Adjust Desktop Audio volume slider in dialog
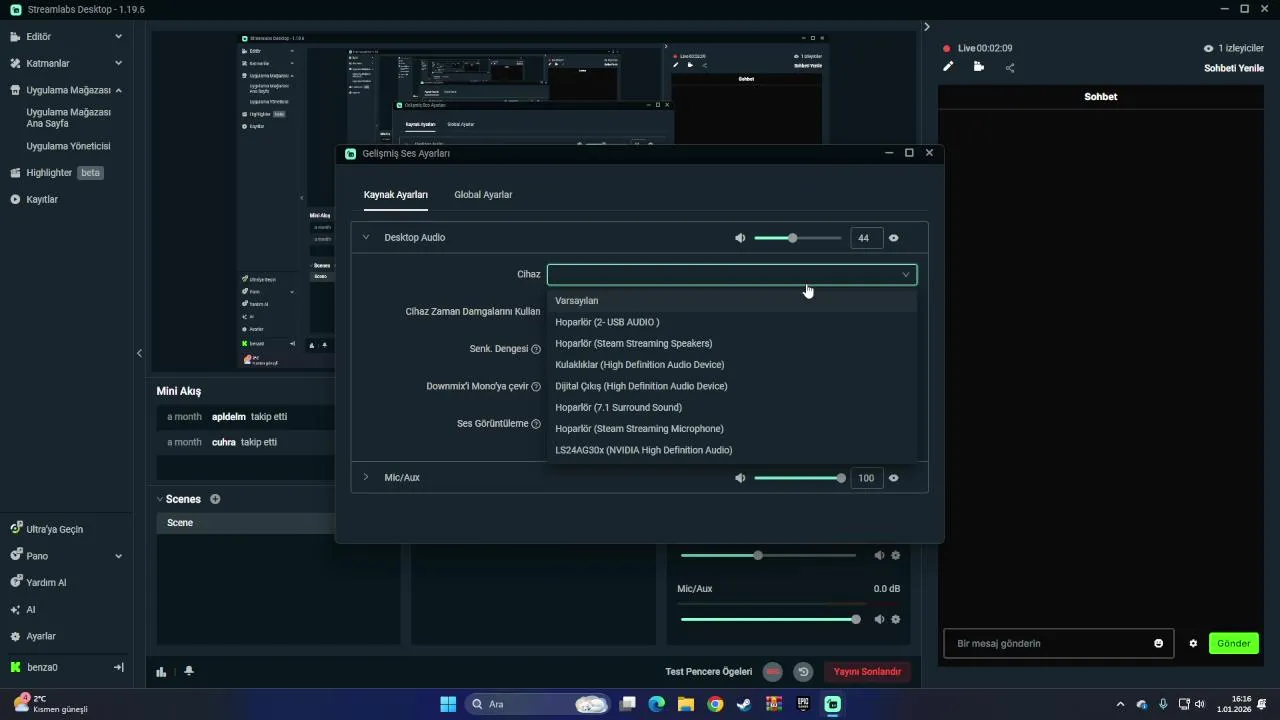Screen dimensions: 1280x720 pyautogui.click(x=797, y=238)
